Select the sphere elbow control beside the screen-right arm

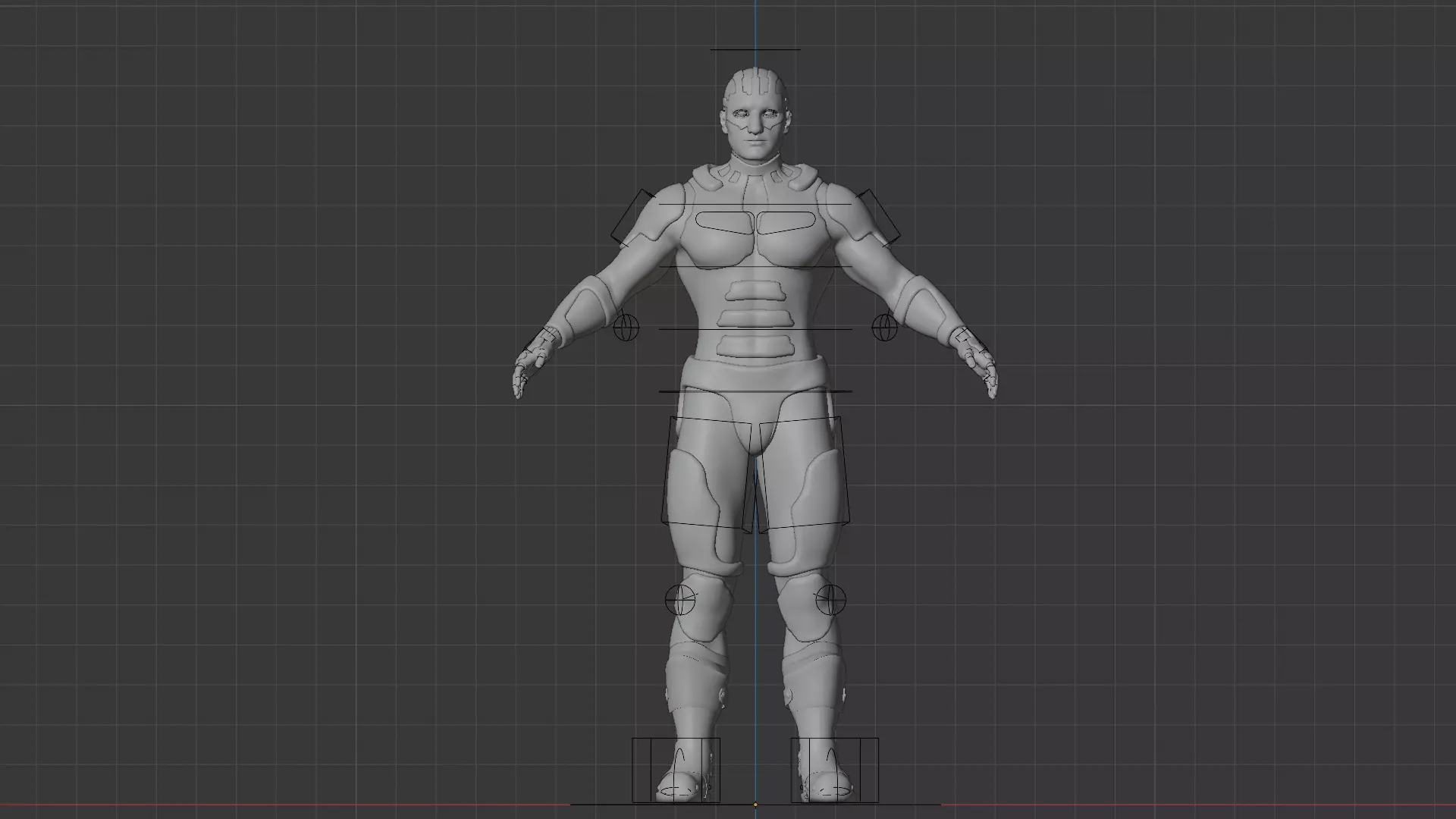click(x=885, y=327)
